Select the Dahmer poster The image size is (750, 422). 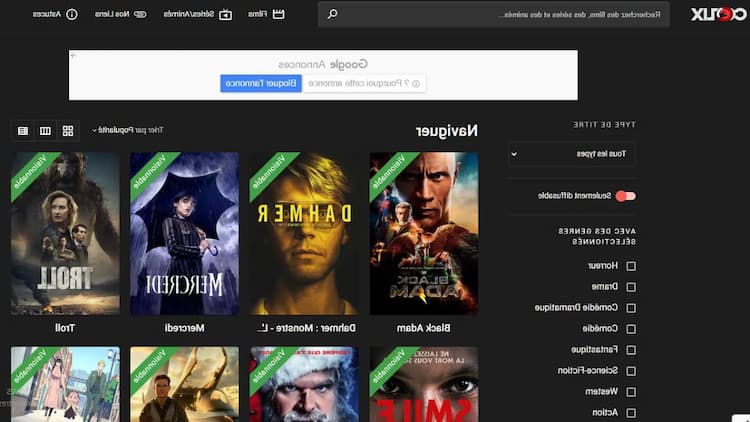(304, 233)
